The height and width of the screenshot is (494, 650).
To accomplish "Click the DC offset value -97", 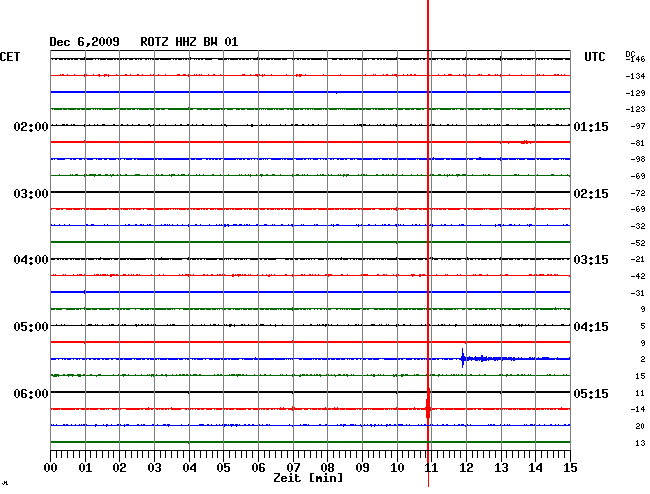I will click(638, 126).
